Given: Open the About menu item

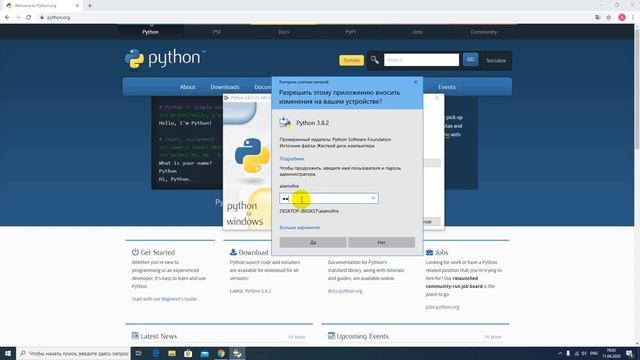Looking at the screenshot, I should click(187, 87).
